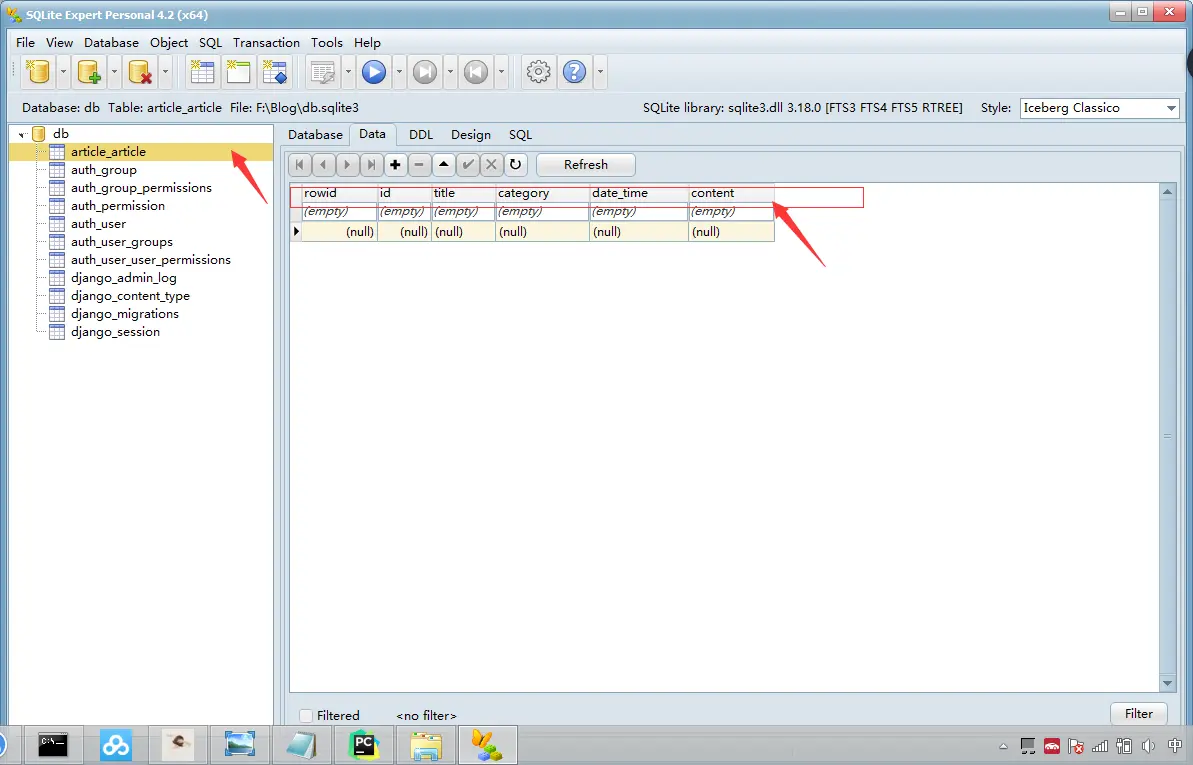Open the File menu
The width and height of the screenshot is (1193, 765).
point(25,43)
